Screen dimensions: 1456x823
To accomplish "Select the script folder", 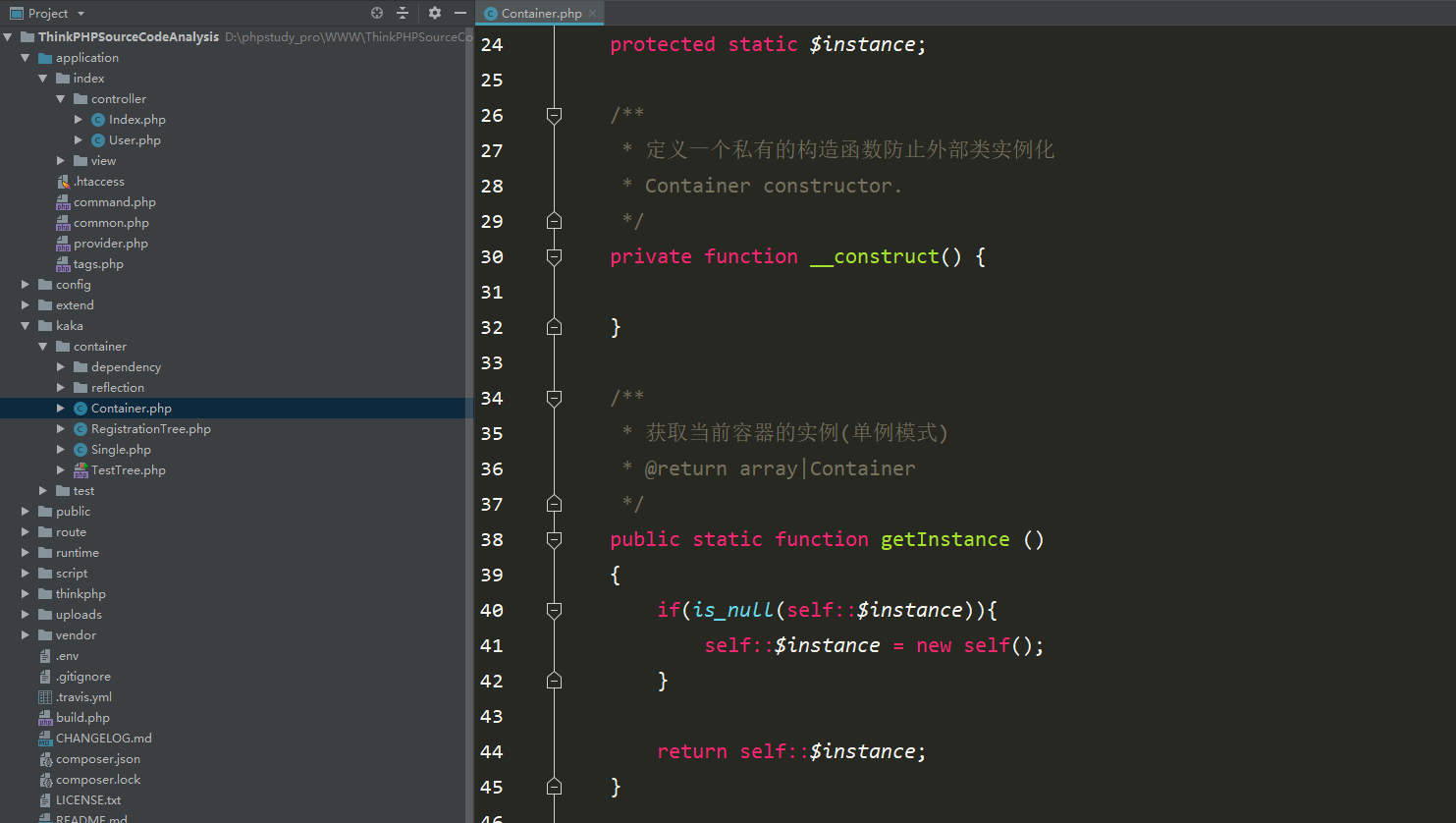I will [72, 574].
